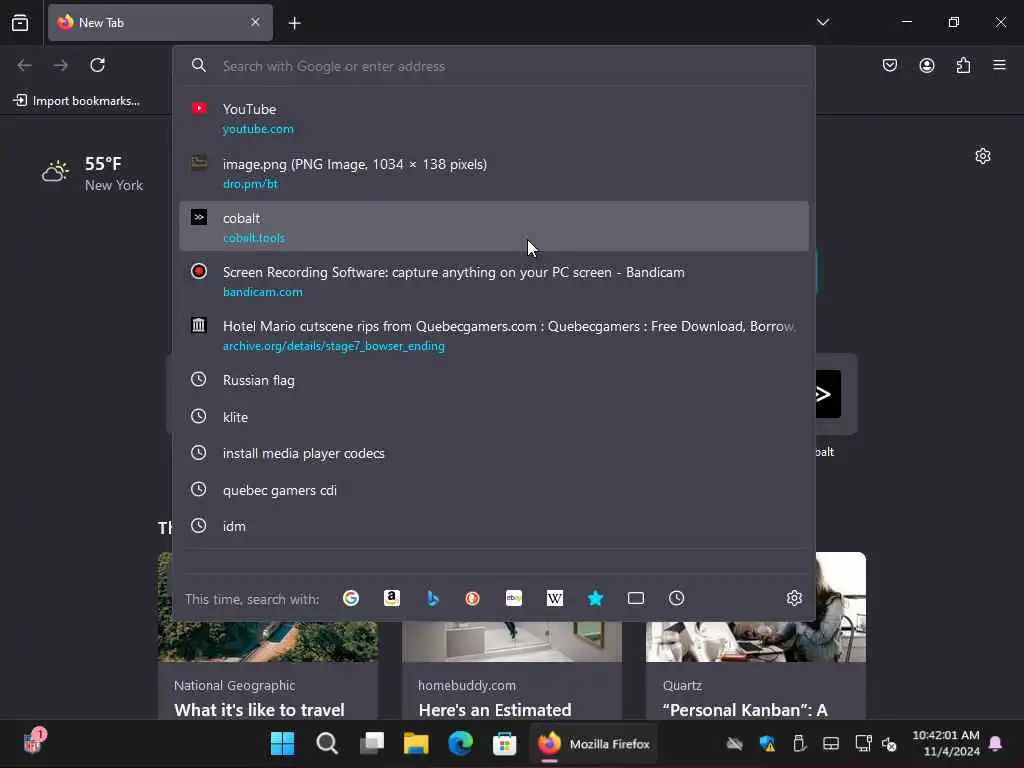The image size is (1024, 768).
Task: Open Windows Security tray icon
Action: click(767, 743)
